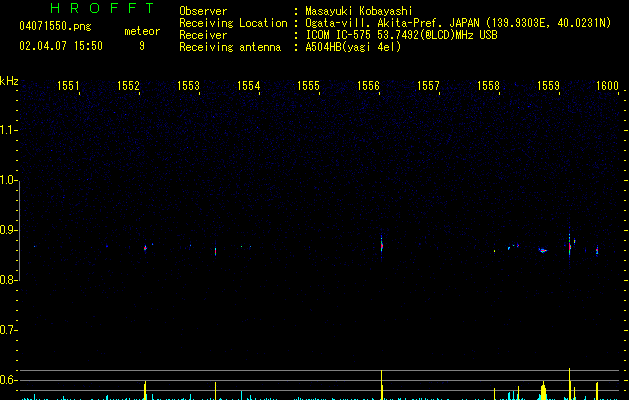Click the 0.7 frequency axis label

[8, 330]
